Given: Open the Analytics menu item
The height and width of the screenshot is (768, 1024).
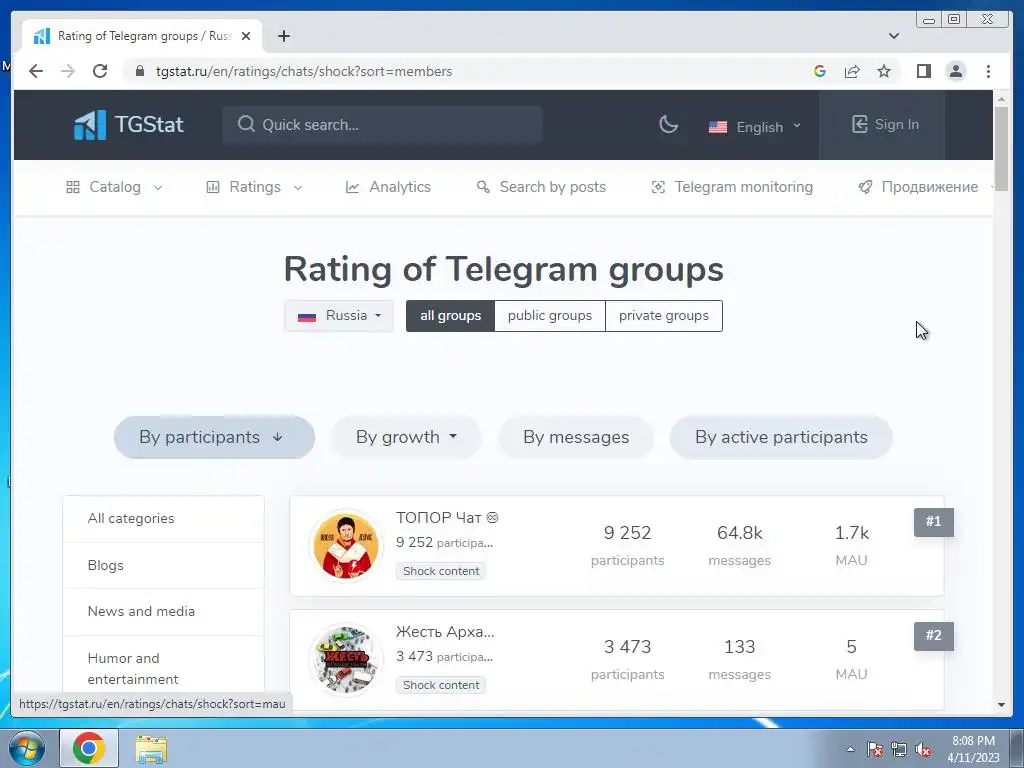Looking at the screenshot, I should click(x=388, y=187).
